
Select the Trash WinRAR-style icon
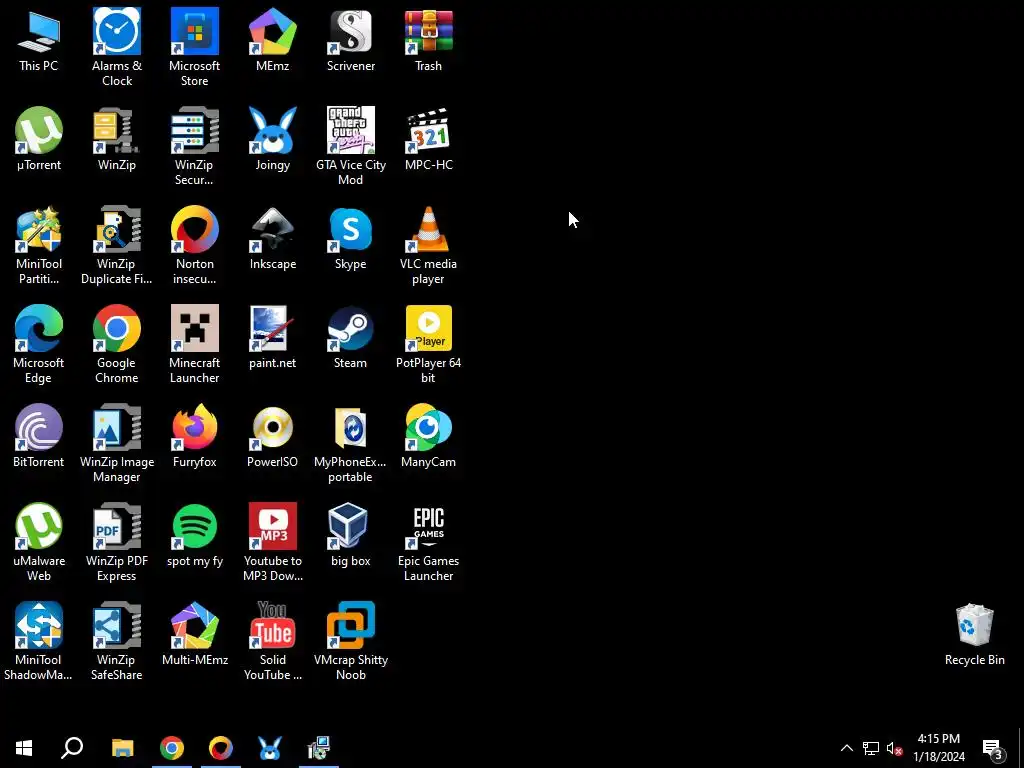coord(428,40)
